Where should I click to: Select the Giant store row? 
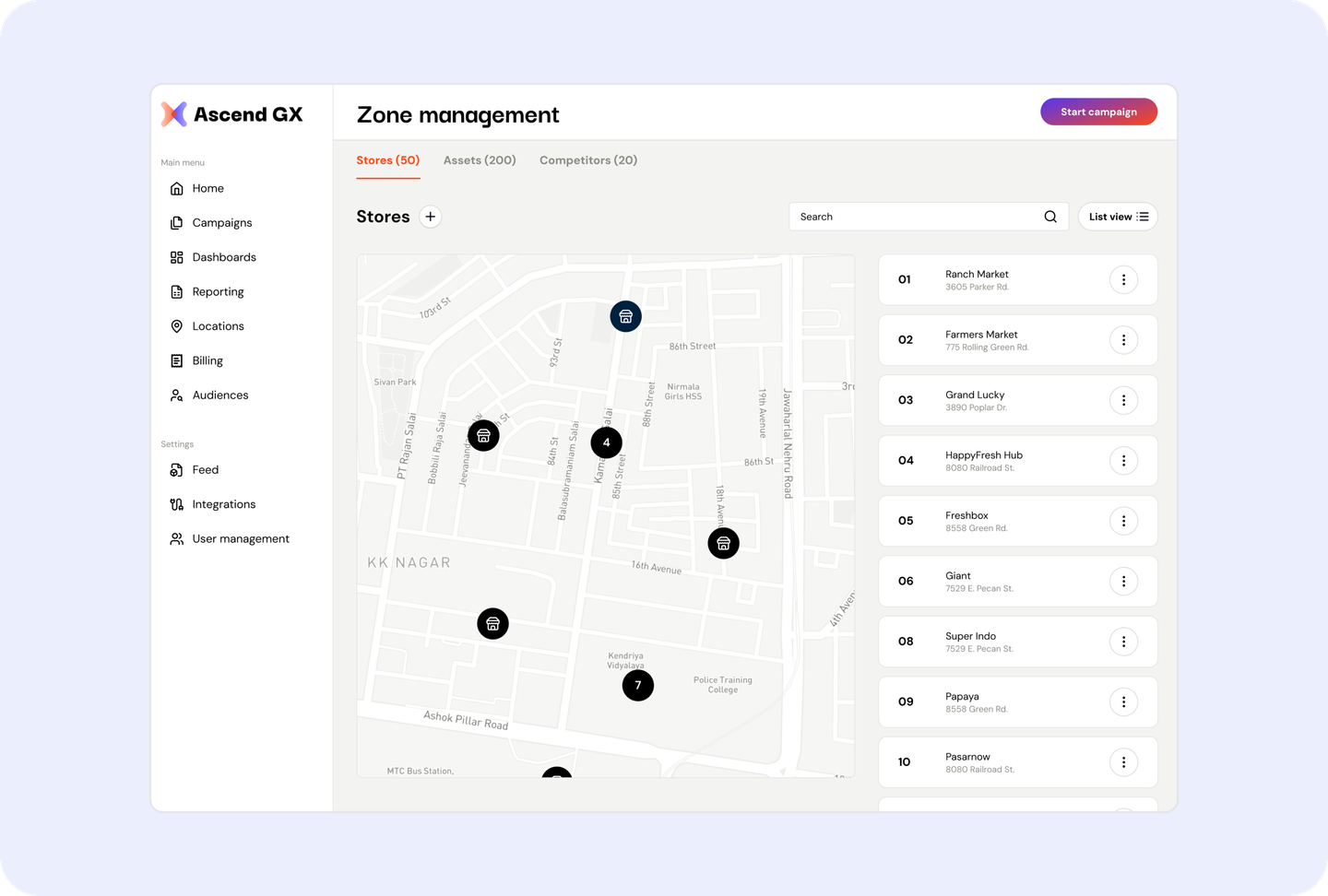click(1018, 582)
